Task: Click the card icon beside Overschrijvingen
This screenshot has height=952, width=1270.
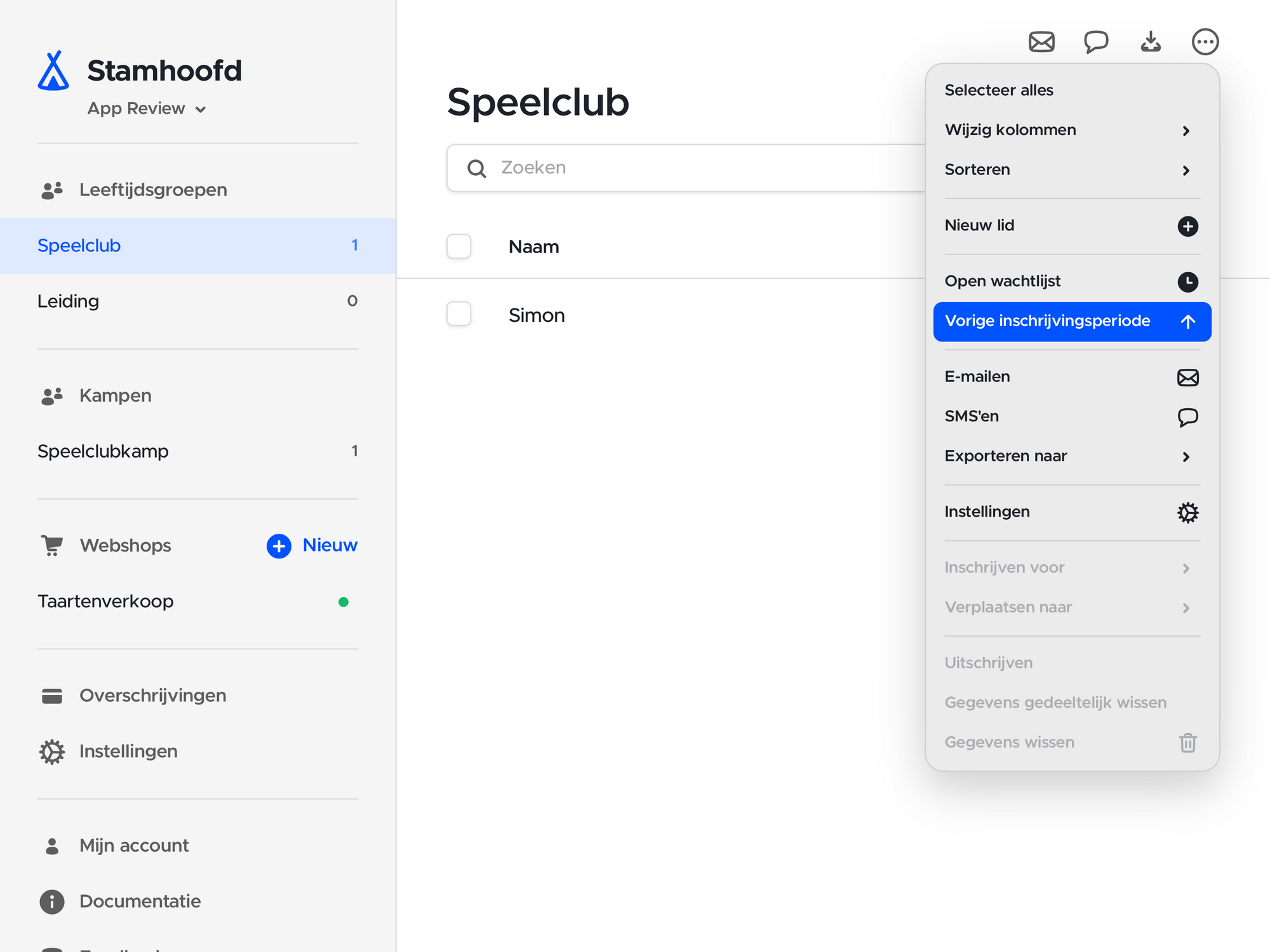Action: (x=52, y=696)
